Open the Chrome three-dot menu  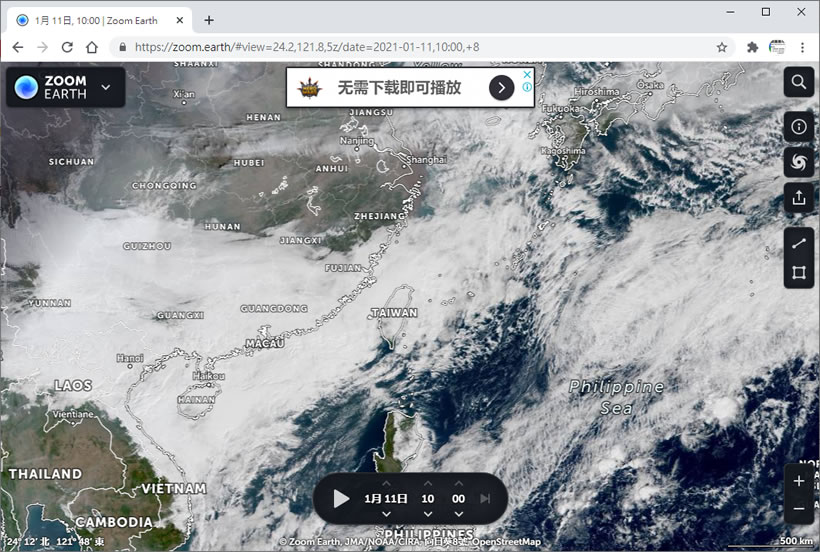(802, 47)
